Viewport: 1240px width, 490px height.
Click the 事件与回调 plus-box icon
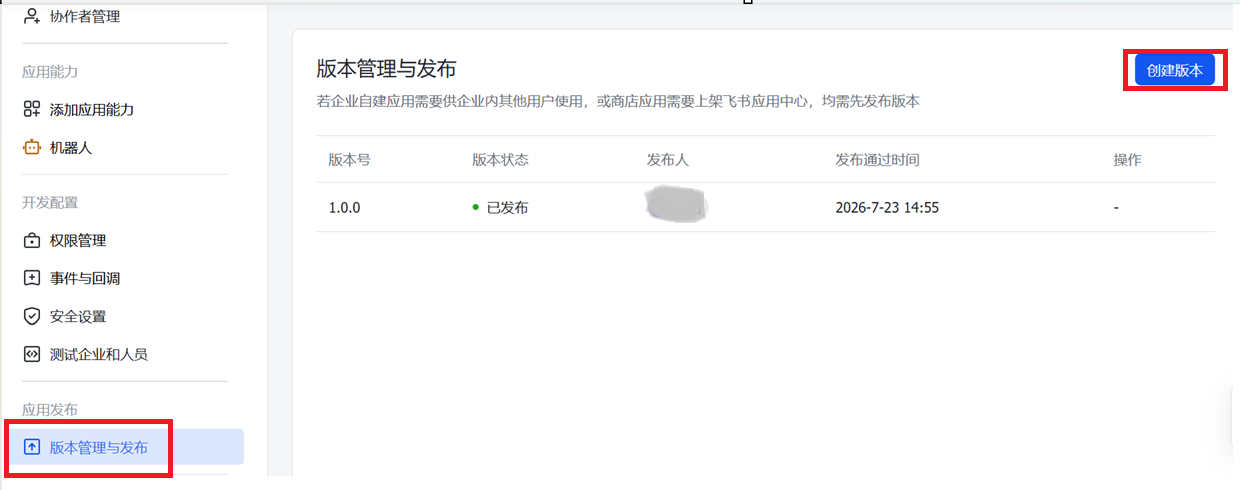tap(32, 278)
